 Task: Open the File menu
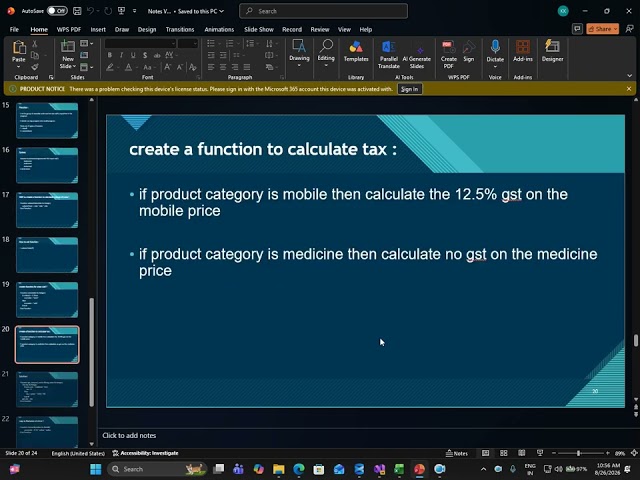pyautogui.click(x=14, y=29)
